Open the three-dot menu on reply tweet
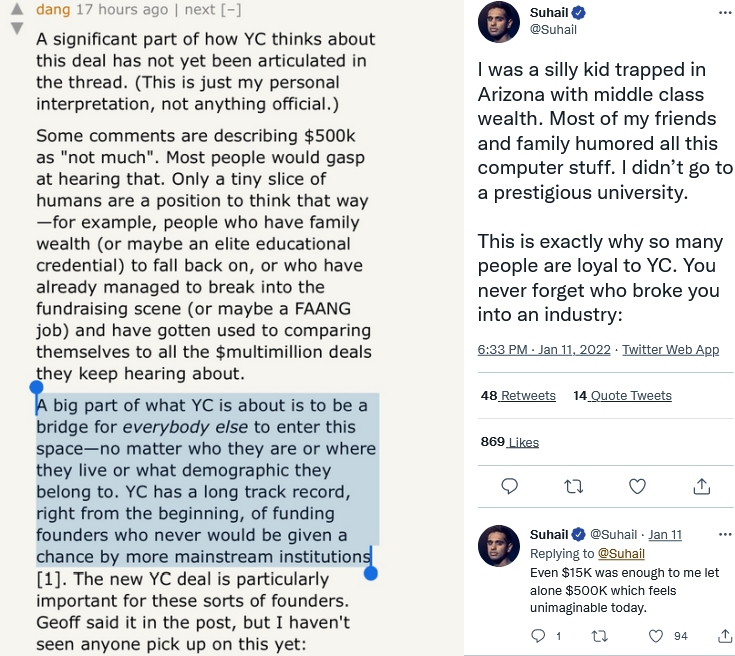 point(725,534)
